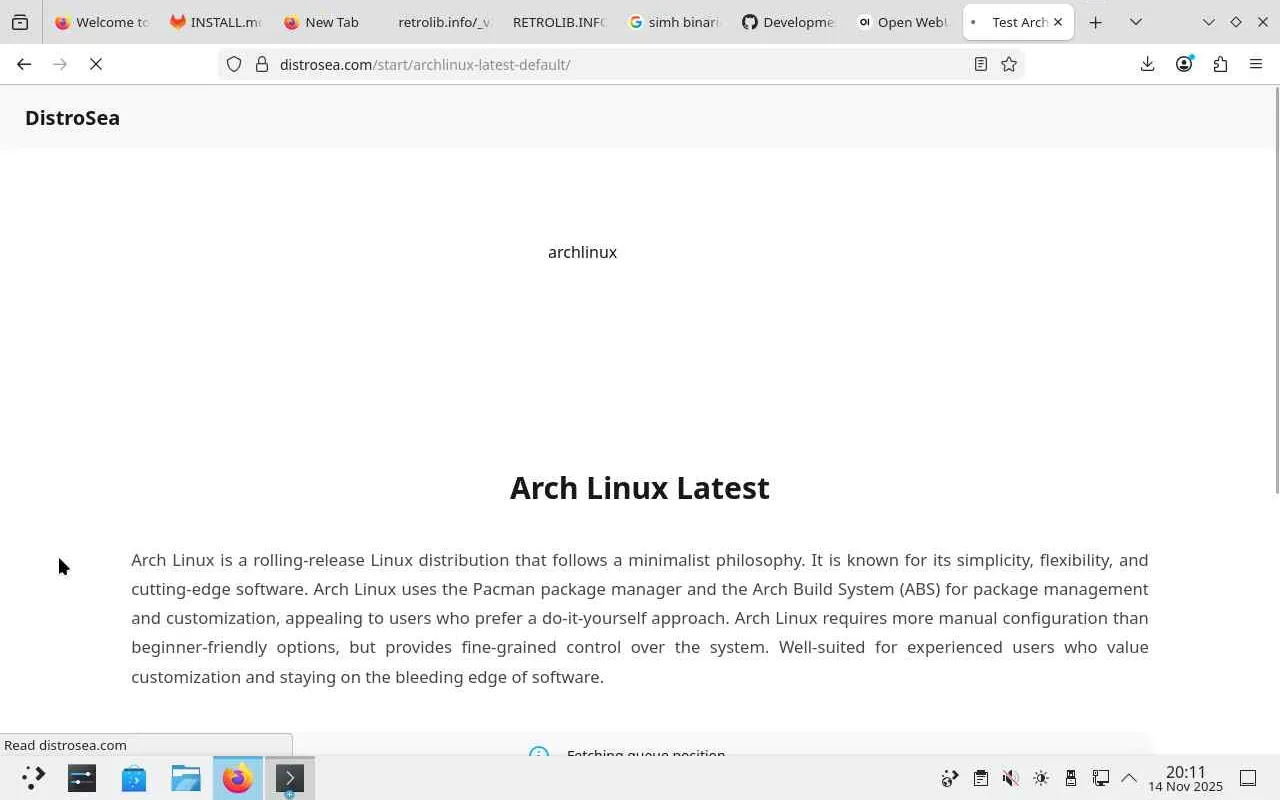Open the network connections tray icon
Viewport: 1280px width, 800px height.
(x=1101, y=778)
